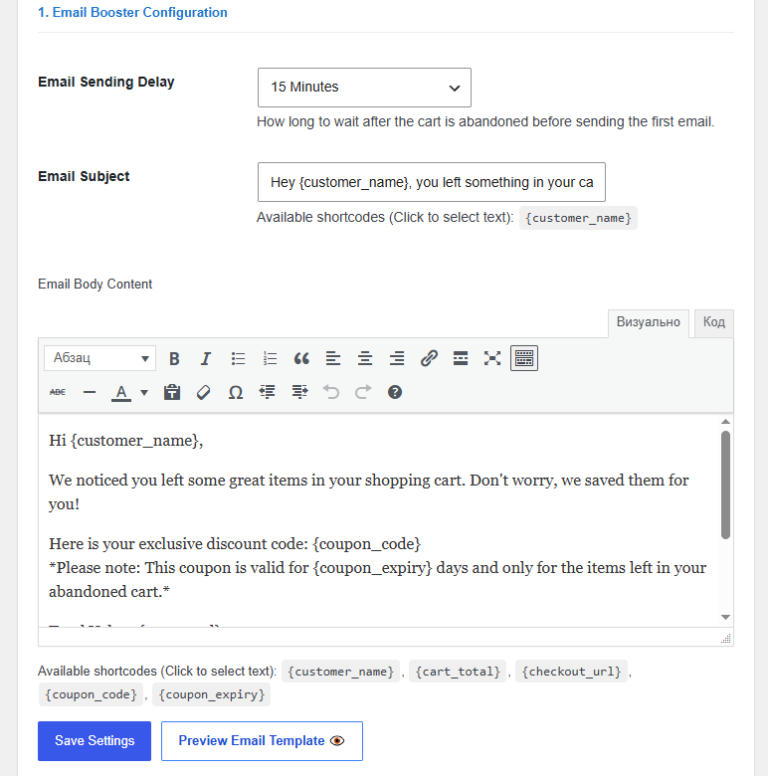Select the {cart_total} shortcode
The height and width of the screenshot is (776, 768).
pos(458,672)
